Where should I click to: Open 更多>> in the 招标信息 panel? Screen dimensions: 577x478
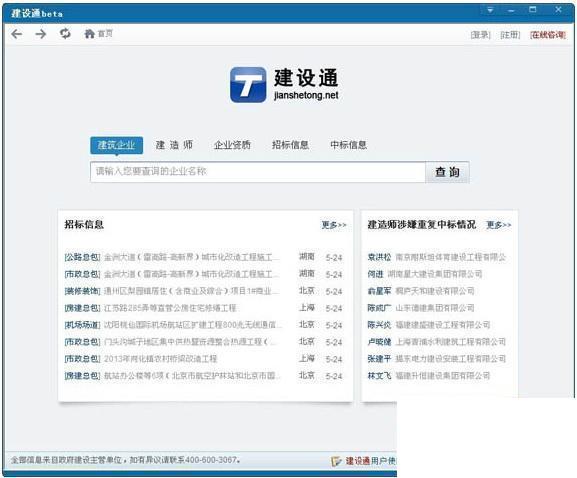[334, 224]
